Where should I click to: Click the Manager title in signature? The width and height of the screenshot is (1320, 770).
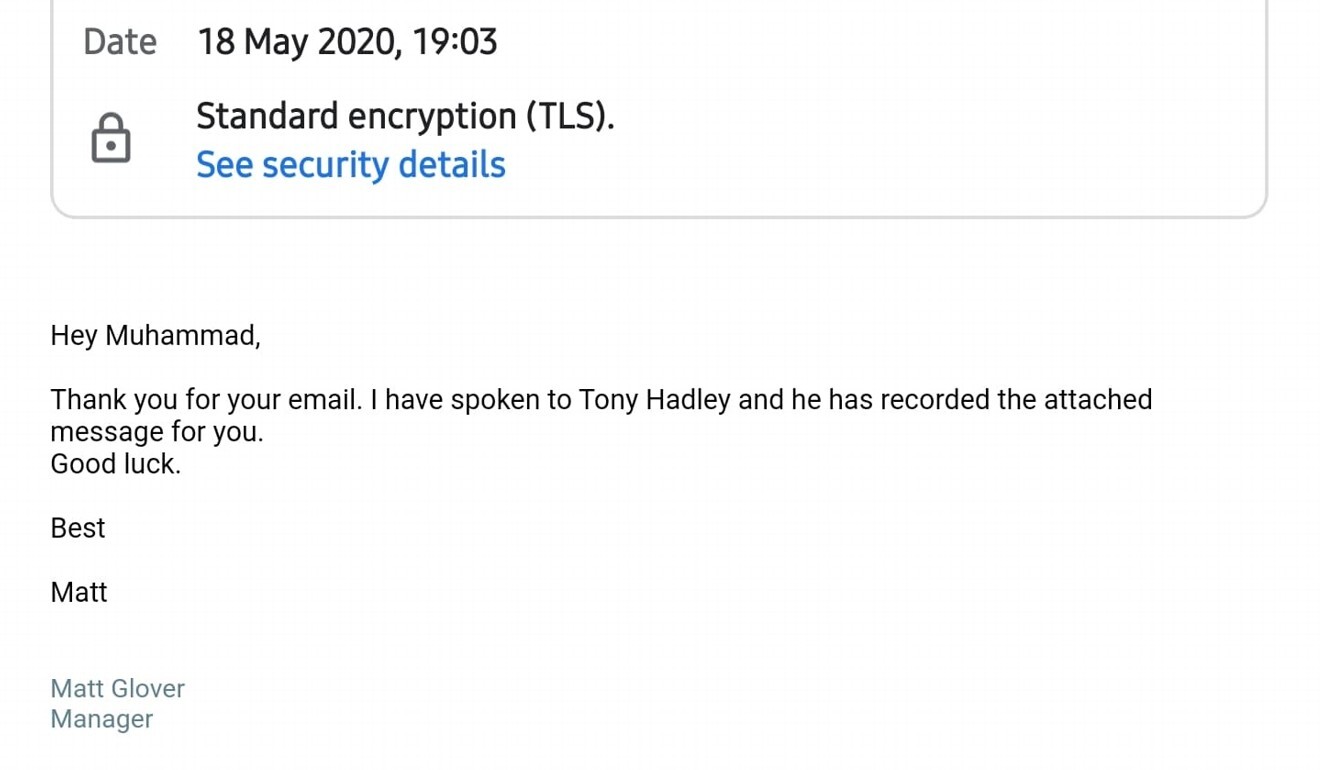(102, 719)
